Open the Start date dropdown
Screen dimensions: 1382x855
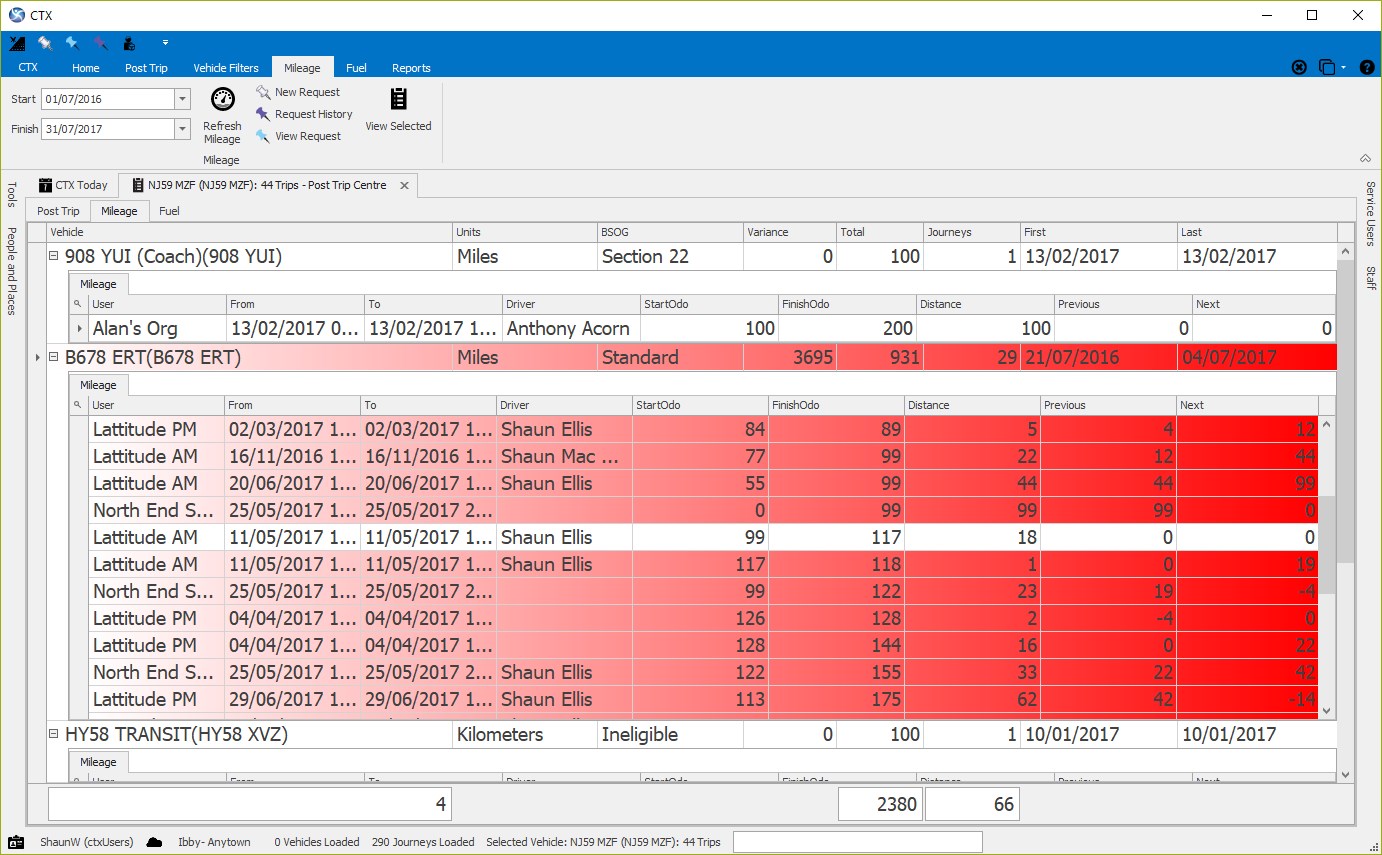pyautogui.click(x=182, y=99)
